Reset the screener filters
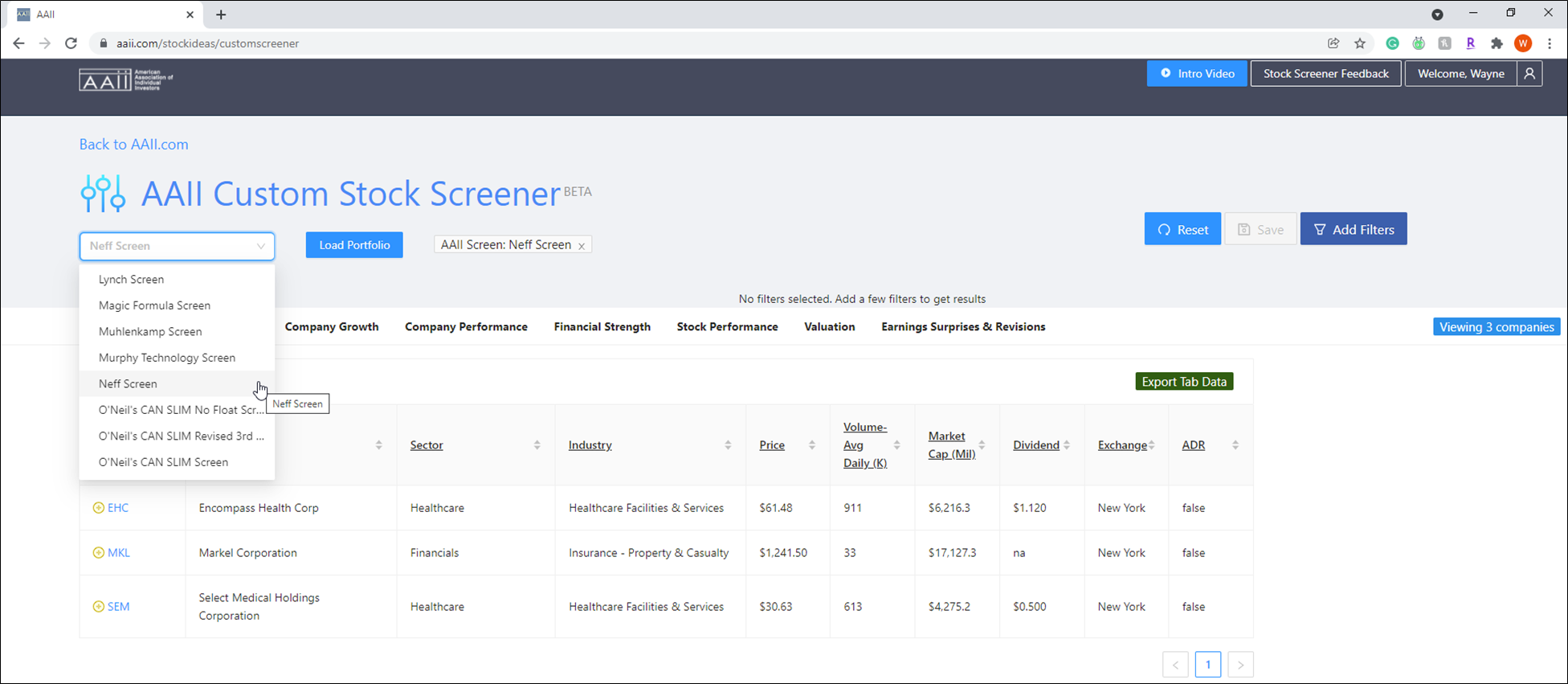Image resolution: width=1568 pixels, height=684 pixels. click(x=1182, y=230)
